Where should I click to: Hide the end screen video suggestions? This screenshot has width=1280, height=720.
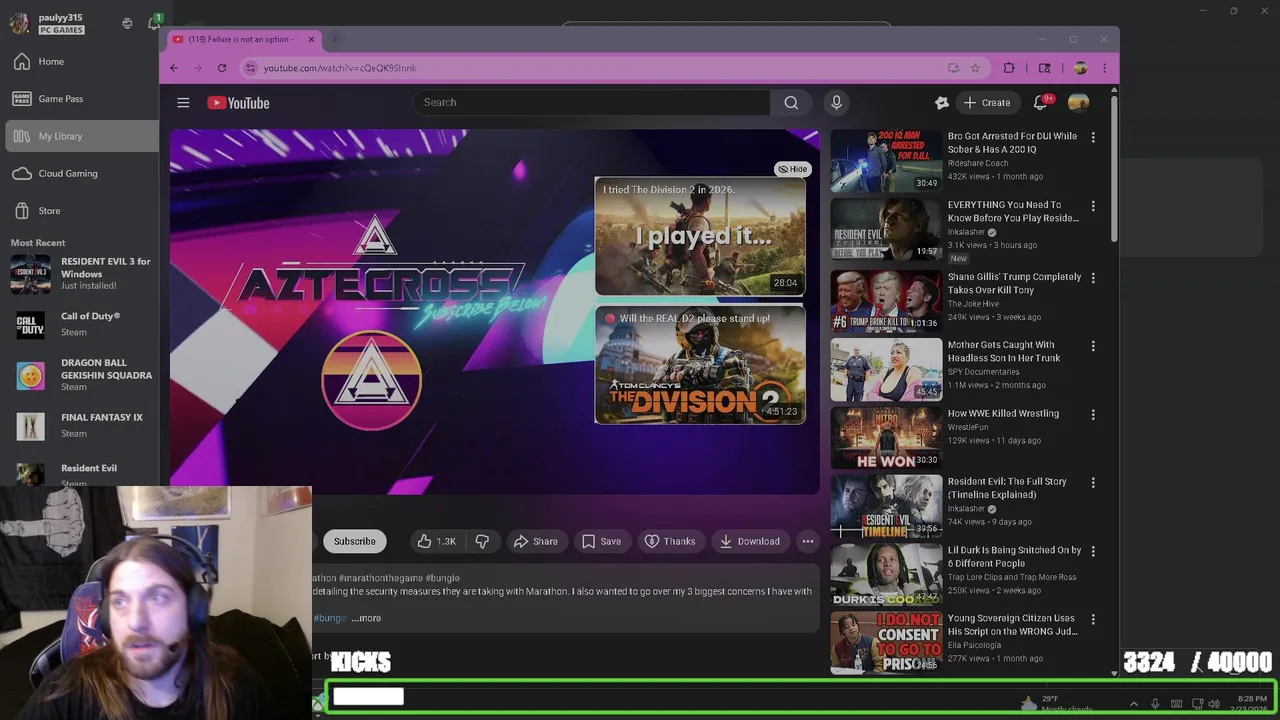793,169
